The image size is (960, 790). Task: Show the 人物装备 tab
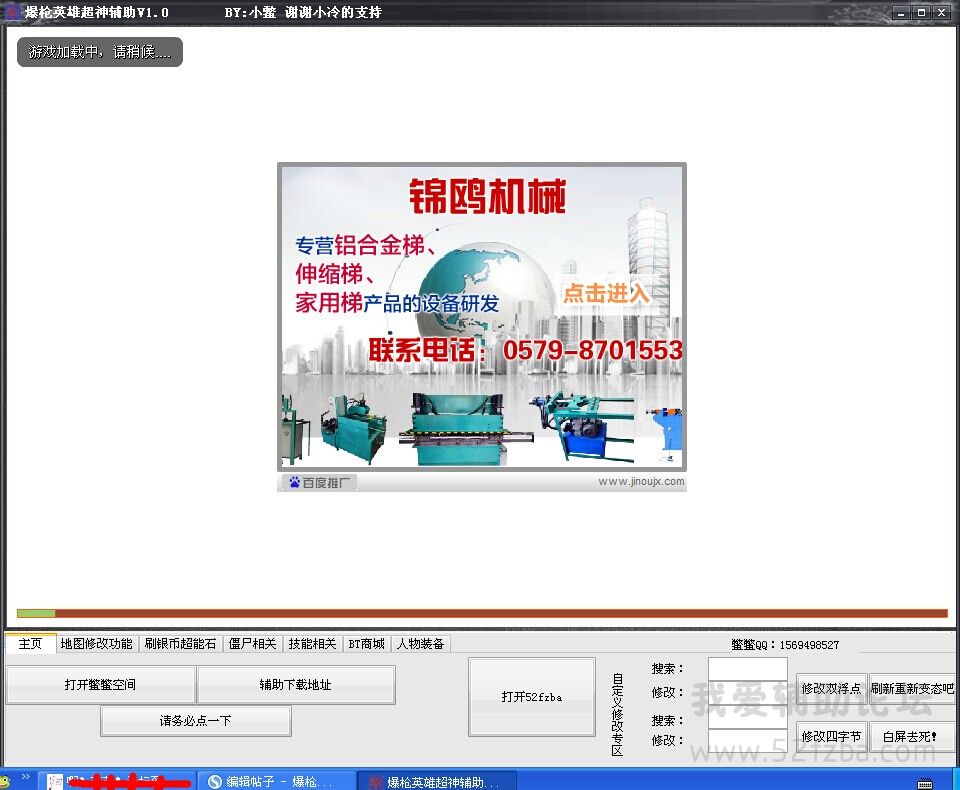420,644
